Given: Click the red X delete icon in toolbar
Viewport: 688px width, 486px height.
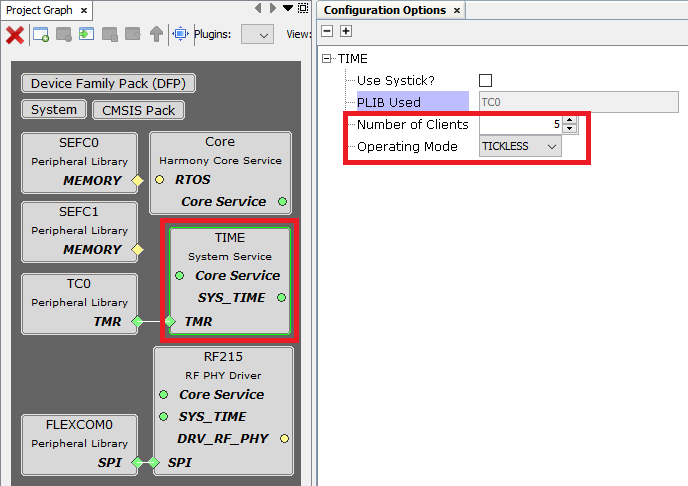Looking at the screenshot, I should click(x=14, y=35).
